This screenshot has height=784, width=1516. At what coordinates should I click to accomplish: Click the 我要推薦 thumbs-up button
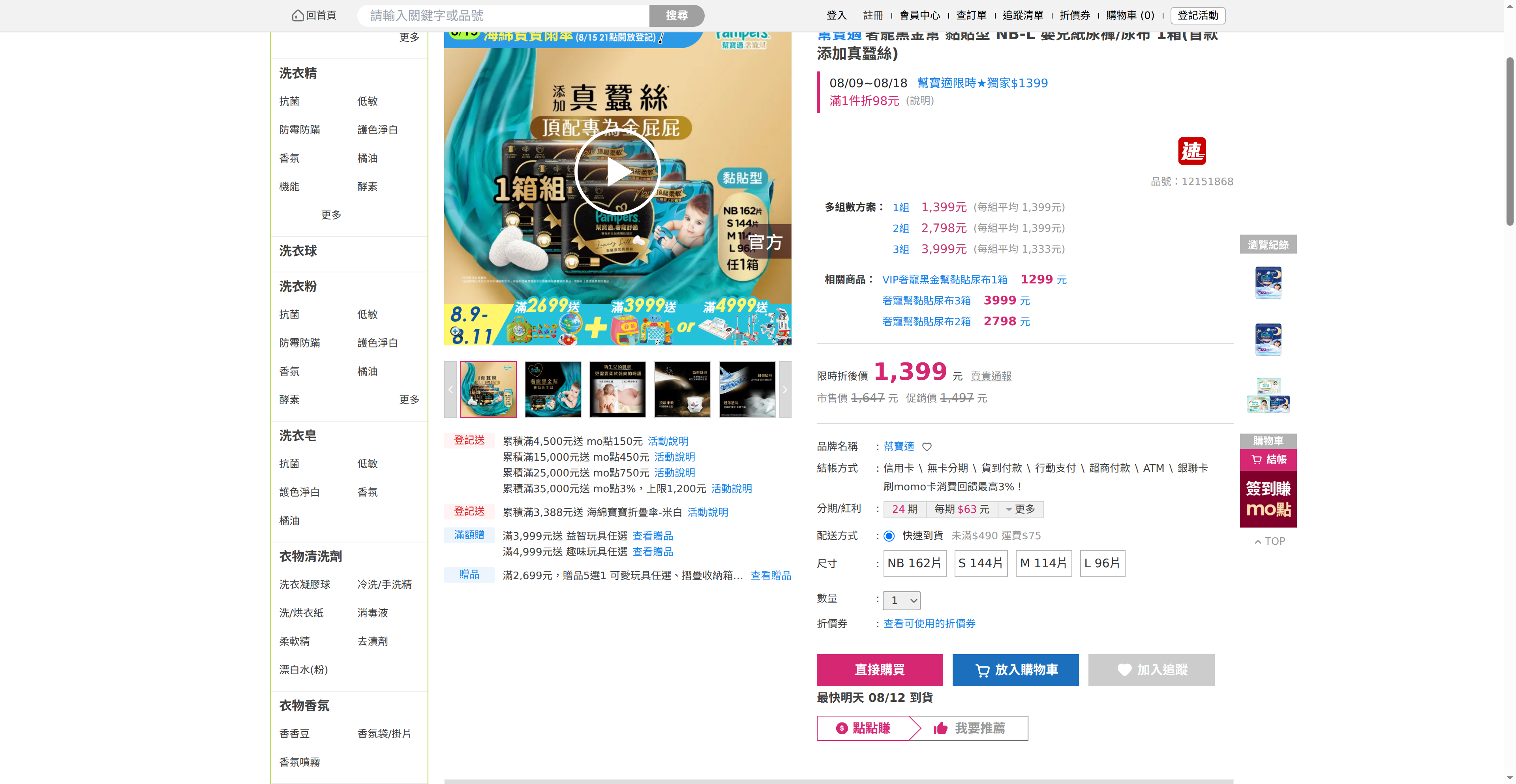point(969,729)
